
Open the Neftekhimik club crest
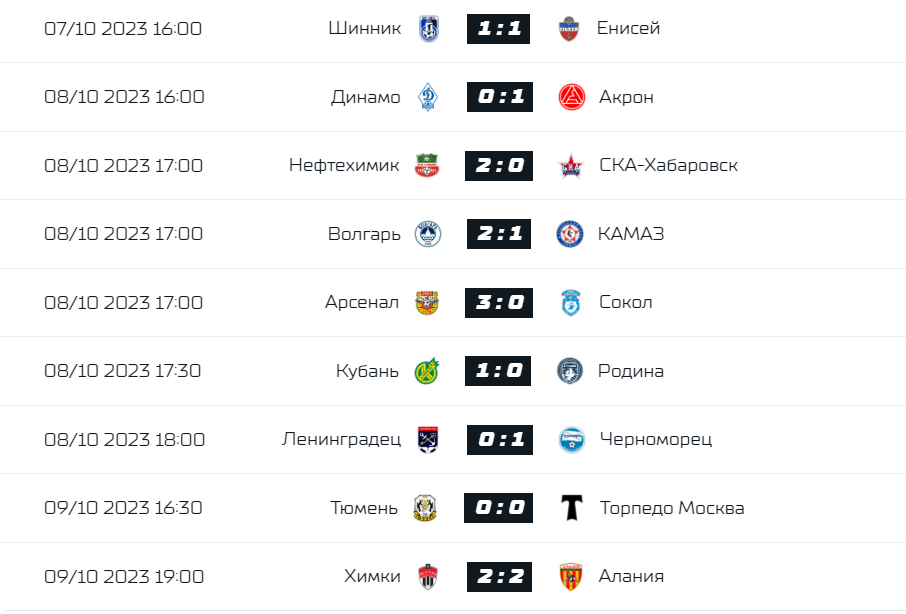[427, 165]
